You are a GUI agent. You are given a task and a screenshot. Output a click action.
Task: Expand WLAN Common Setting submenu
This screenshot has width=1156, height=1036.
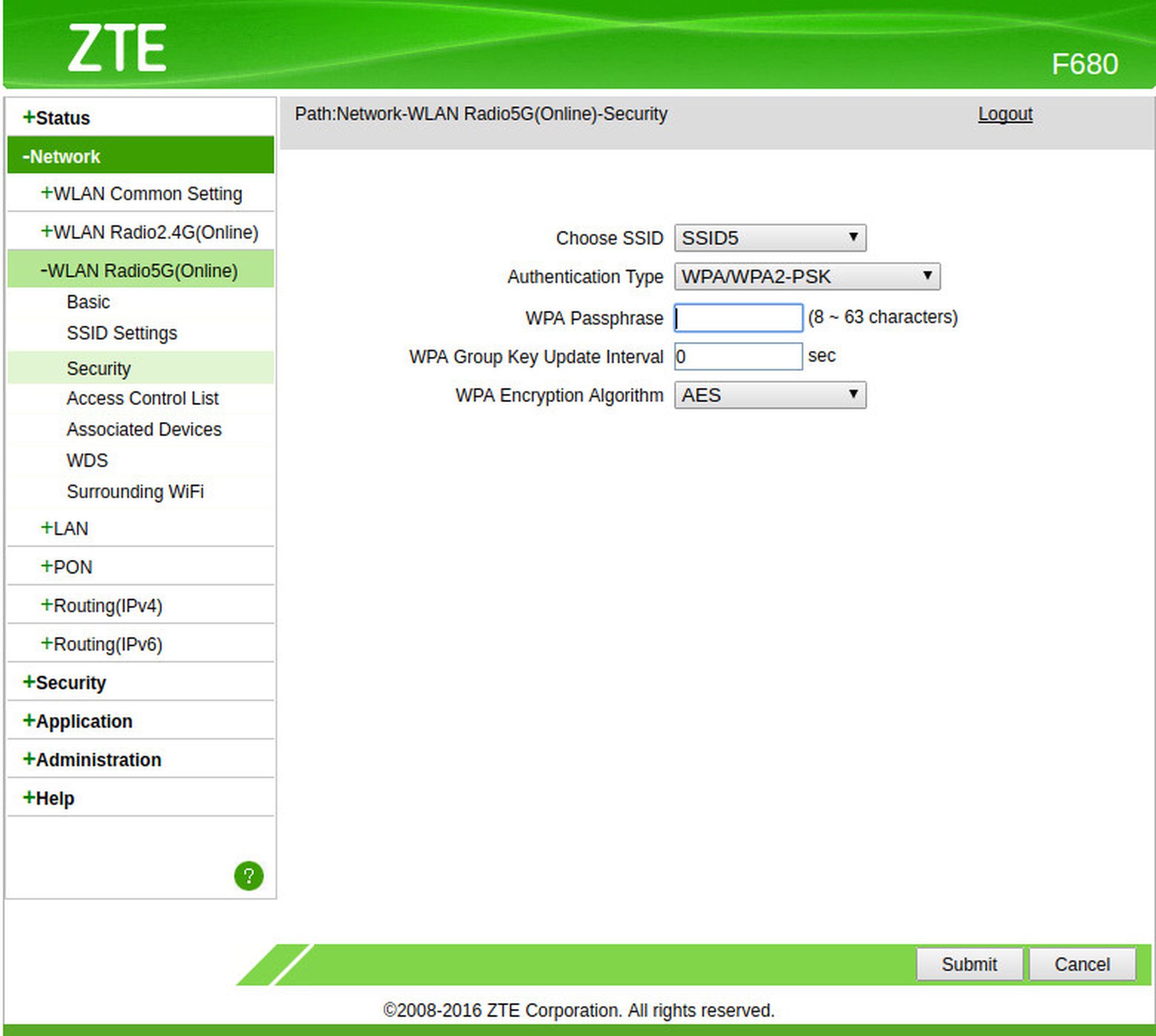141,194
